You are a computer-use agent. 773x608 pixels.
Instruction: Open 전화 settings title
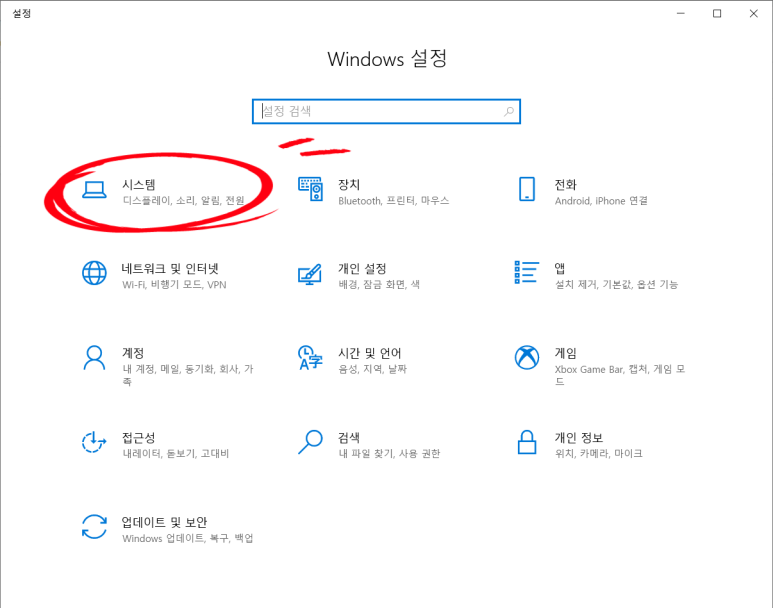pyautogui.click(x=565, y=185)
